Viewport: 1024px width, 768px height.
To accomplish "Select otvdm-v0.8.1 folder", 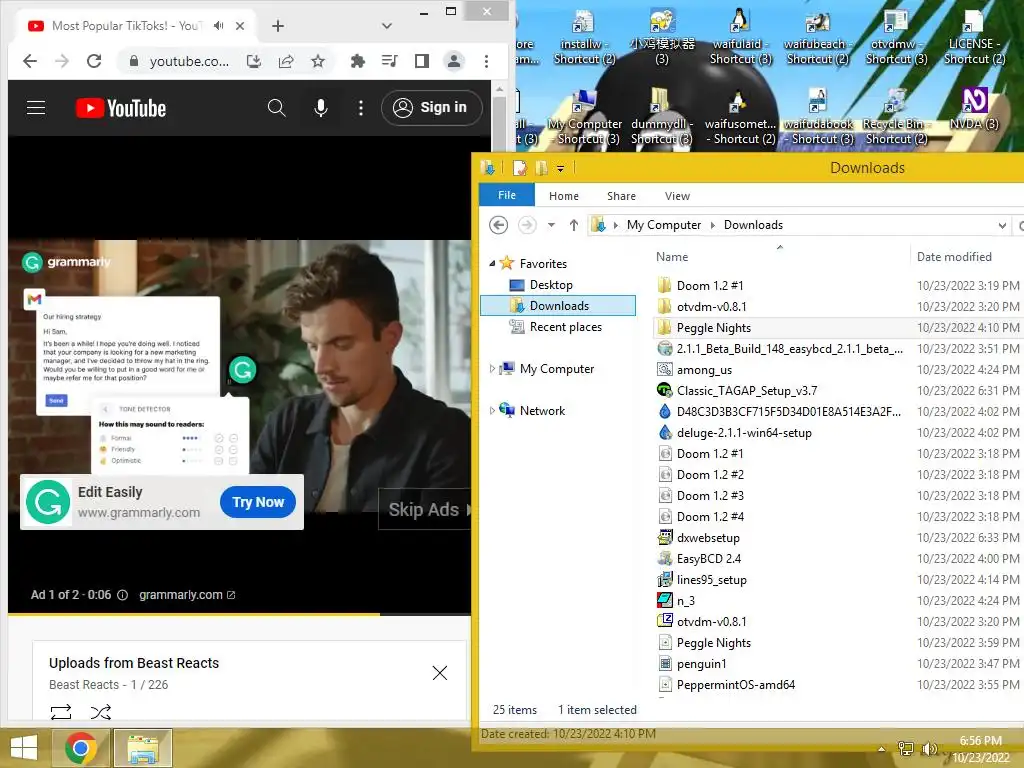I will (711, 306).
